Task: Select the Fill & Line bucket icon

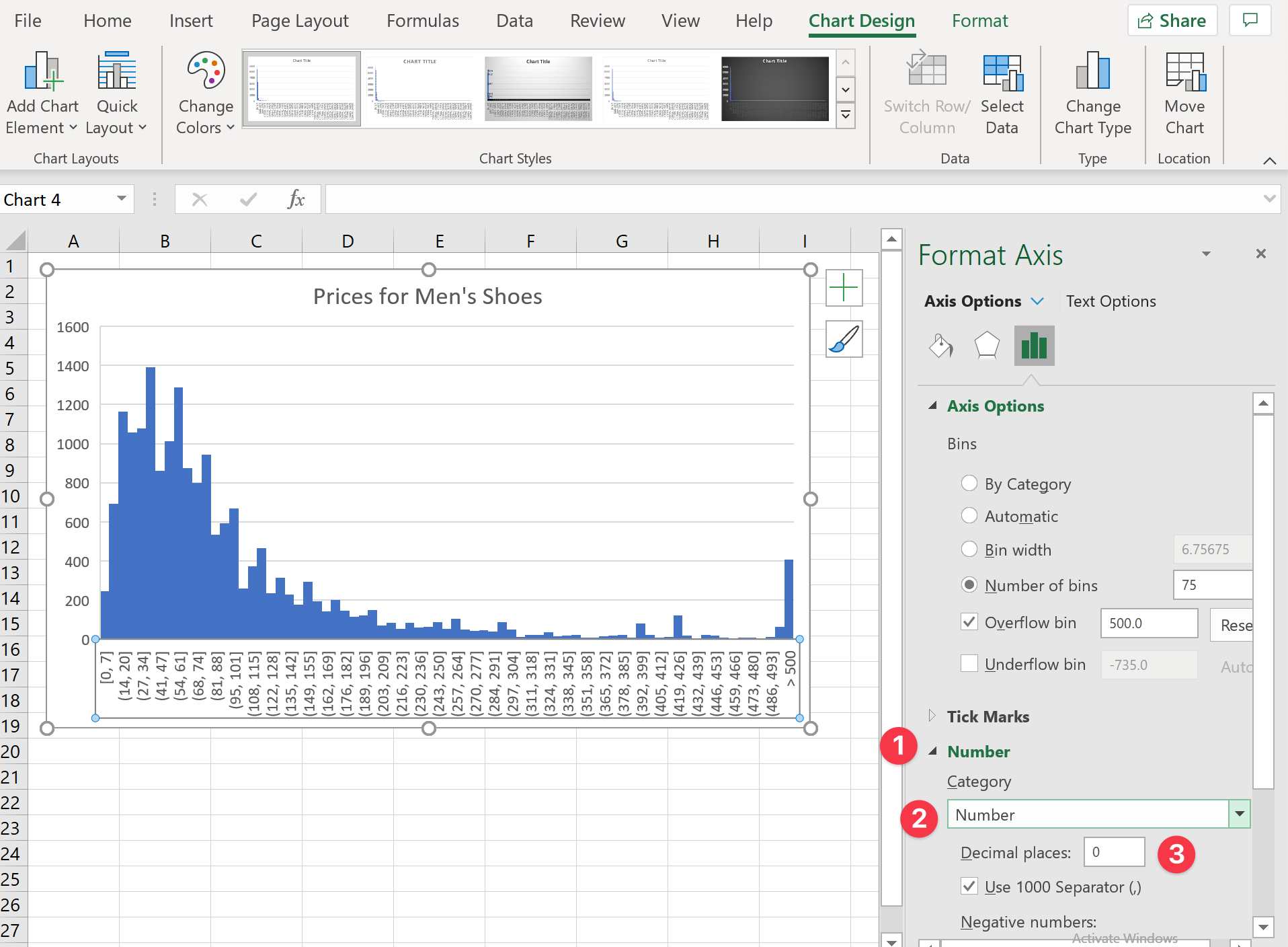Action: click(940, 346)
